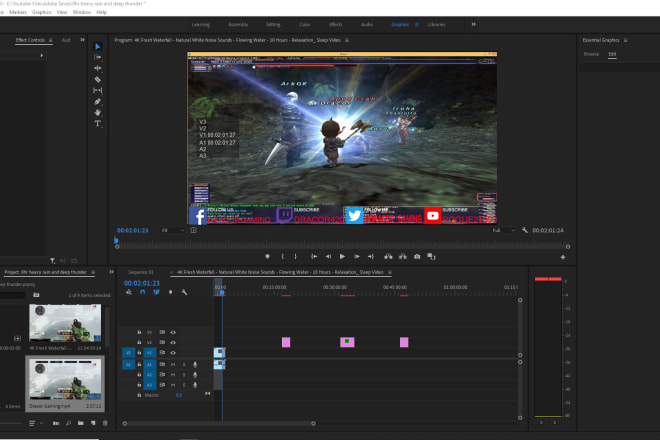Toggle A2 track targeting button

coord(149,375)
